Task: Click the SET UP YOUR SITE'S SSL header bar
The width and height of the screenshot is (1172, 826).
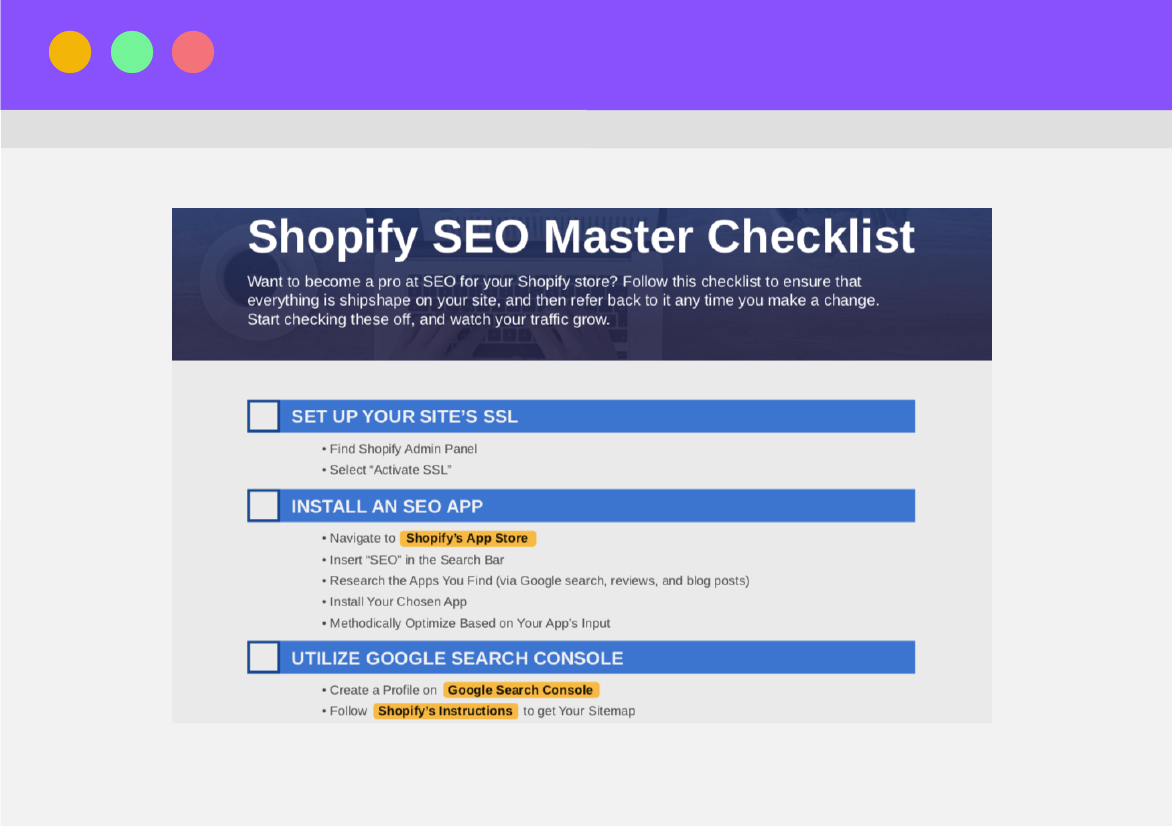Action: point(581,416)
